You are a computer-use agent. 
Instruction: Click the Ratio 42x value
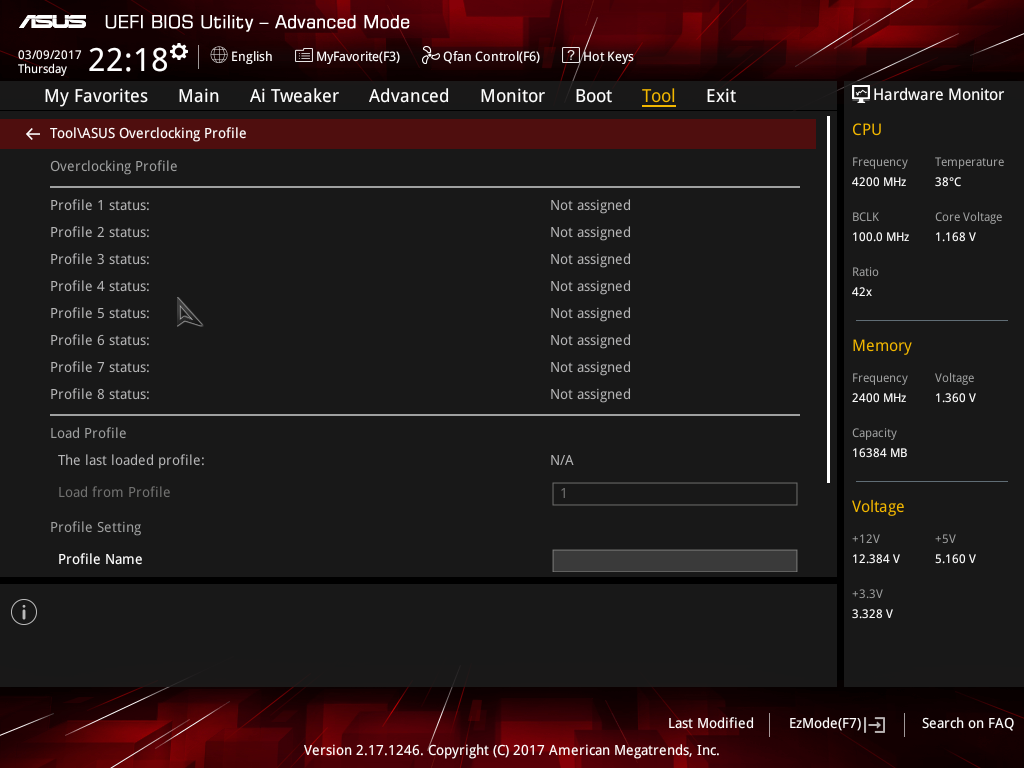(862, 292)
